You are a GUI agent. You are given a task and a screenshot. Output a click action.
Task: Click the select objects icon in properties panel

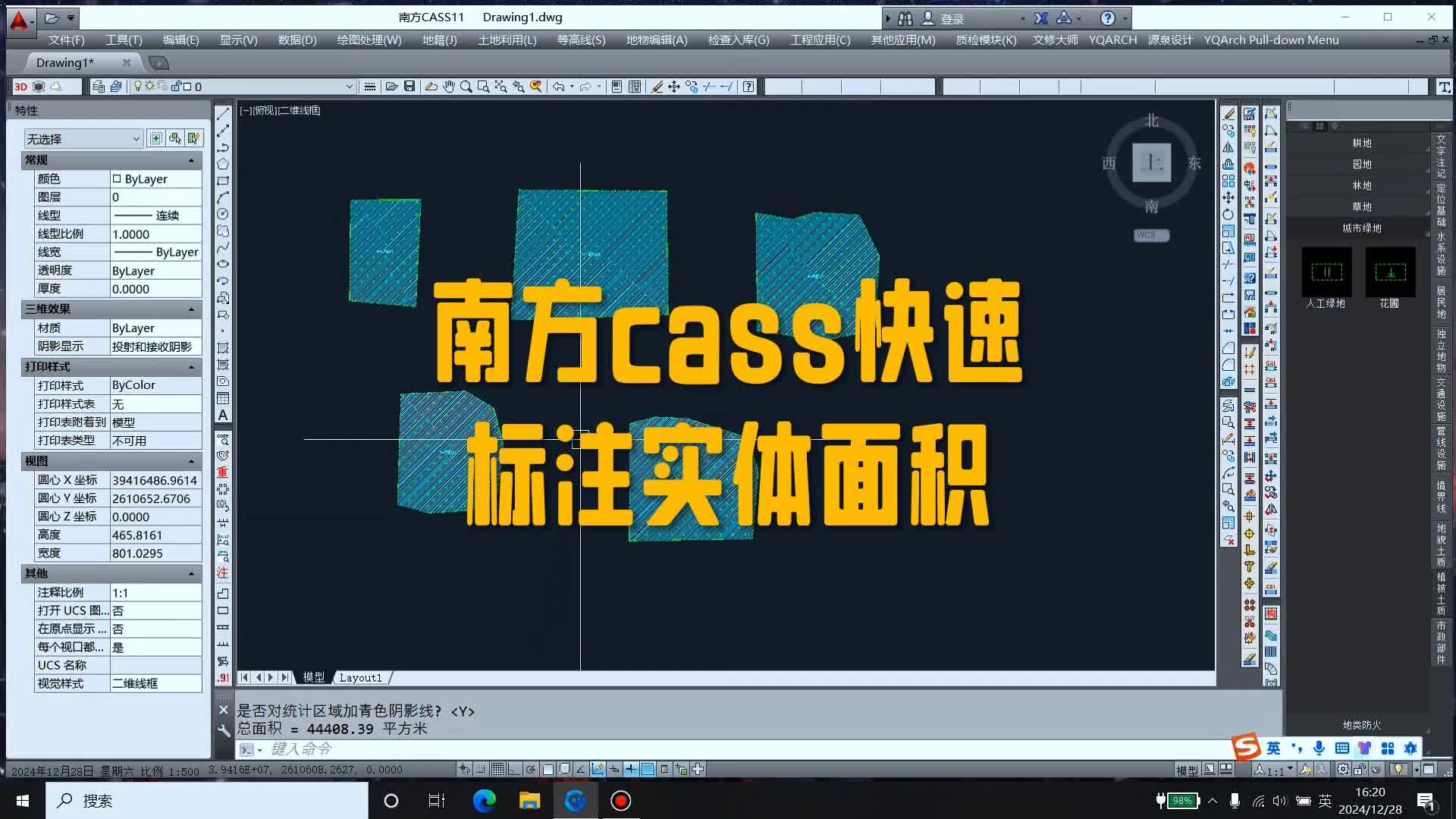[x=175, y=138]
